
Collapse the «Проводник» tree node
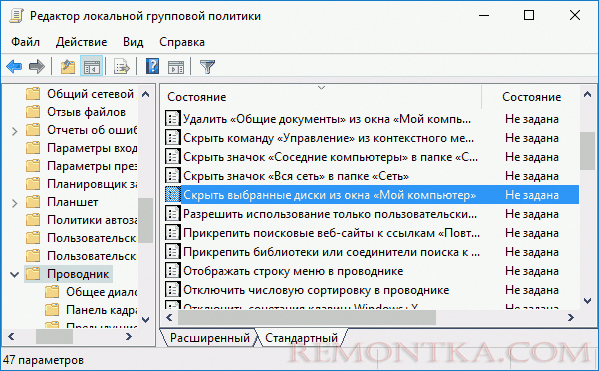coord(15,274)
